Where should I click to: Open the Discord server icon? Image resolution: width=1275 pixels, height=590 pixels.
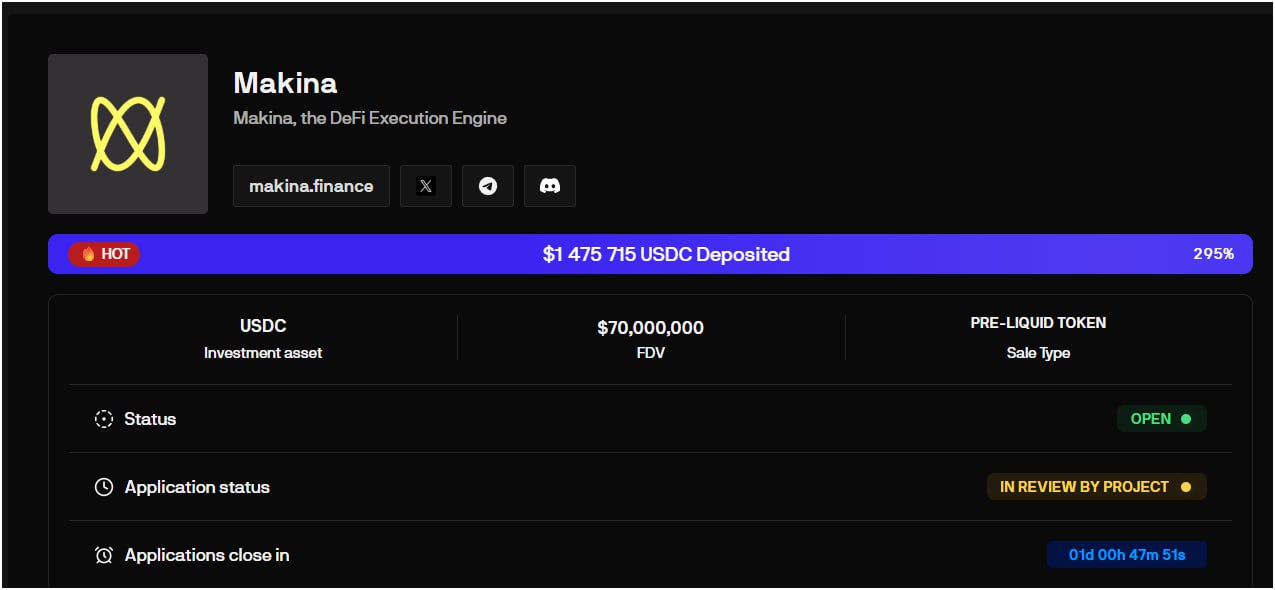click(x=550, y=186)
